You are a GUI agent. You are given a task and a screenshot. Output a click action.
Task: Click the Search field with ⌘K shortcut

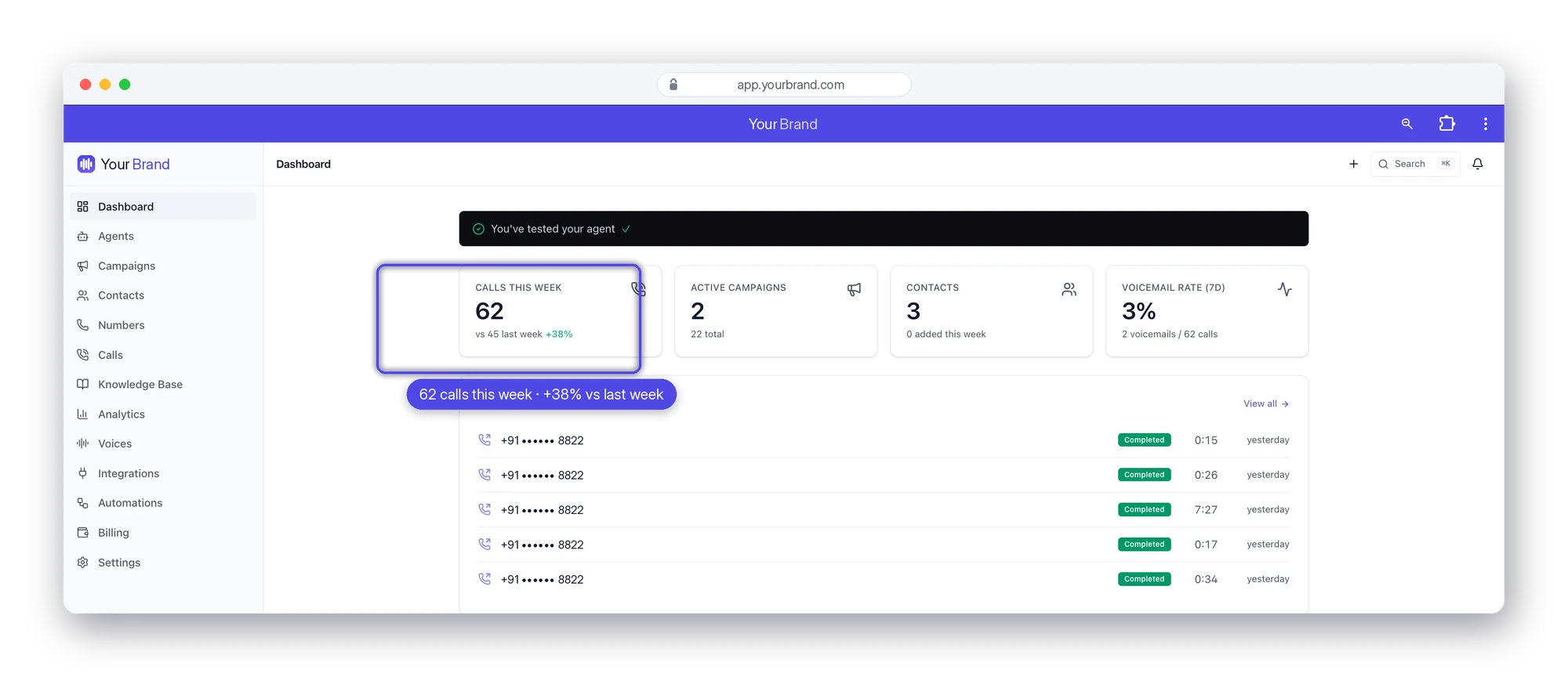point(1416,164)
